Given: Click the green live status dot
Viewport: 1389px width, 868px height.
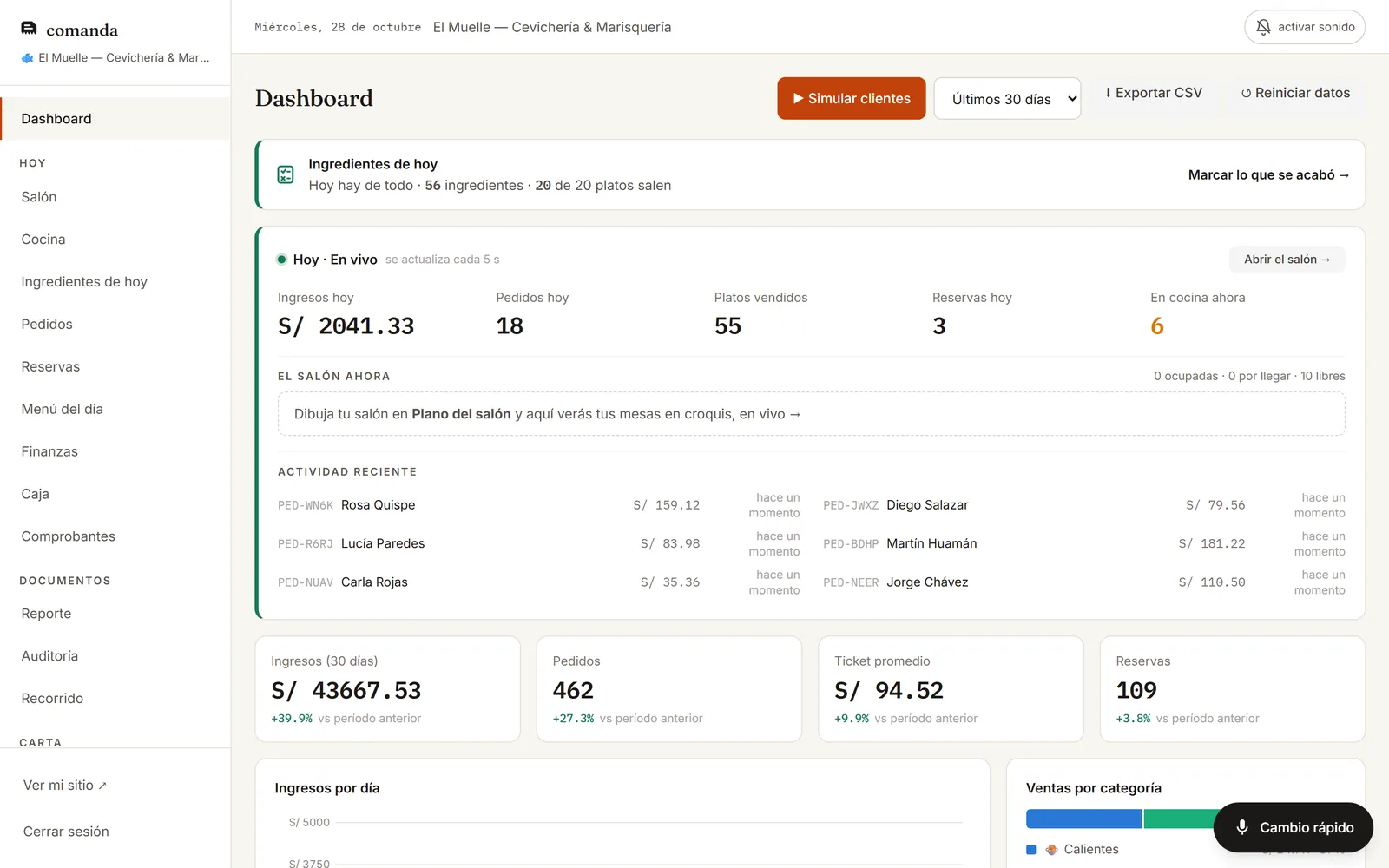Looking at the screenshot, I should point(281,260).
